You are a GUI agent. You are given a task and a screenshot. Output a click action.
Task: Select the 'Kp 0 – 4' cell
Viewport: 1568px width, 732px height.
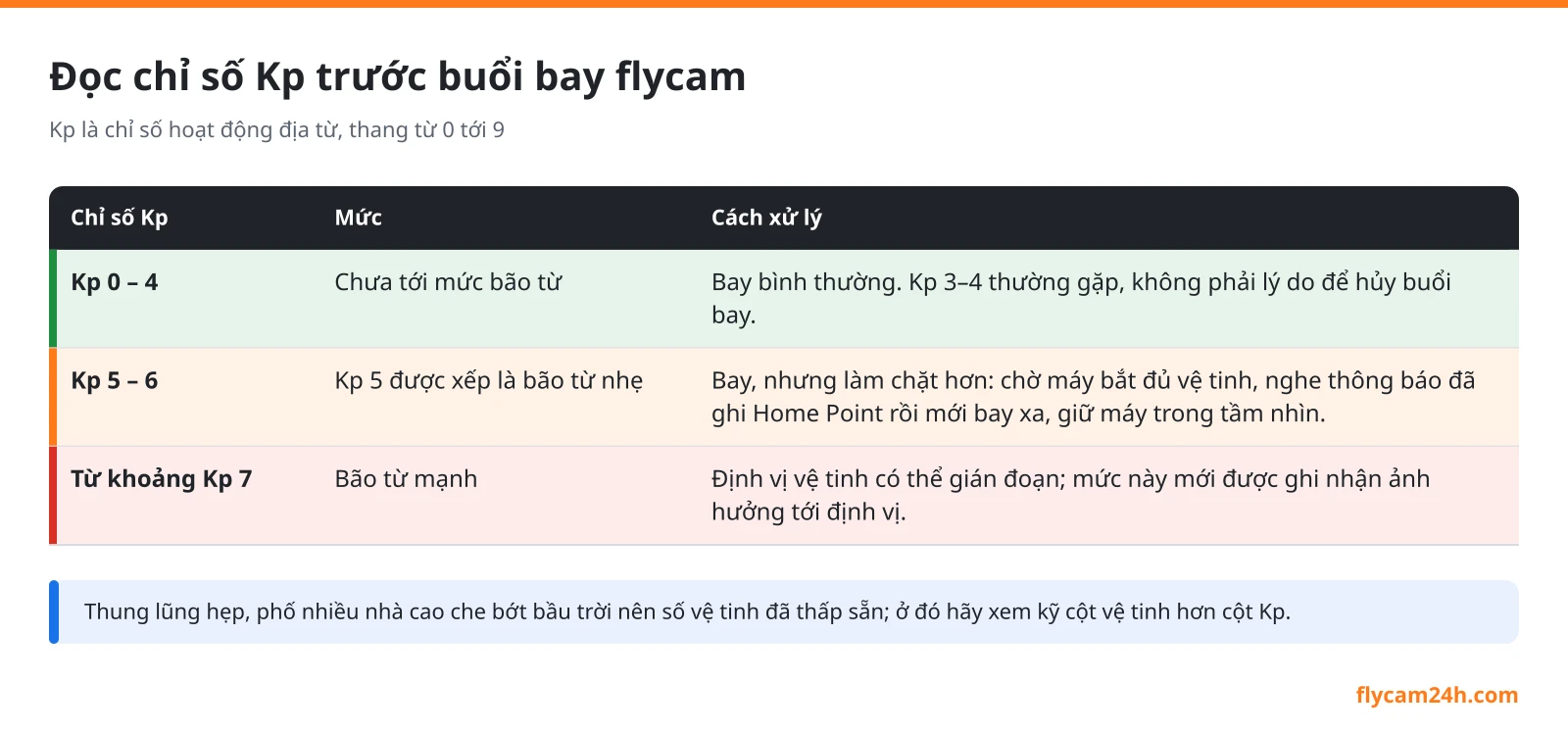coord(115,282)
